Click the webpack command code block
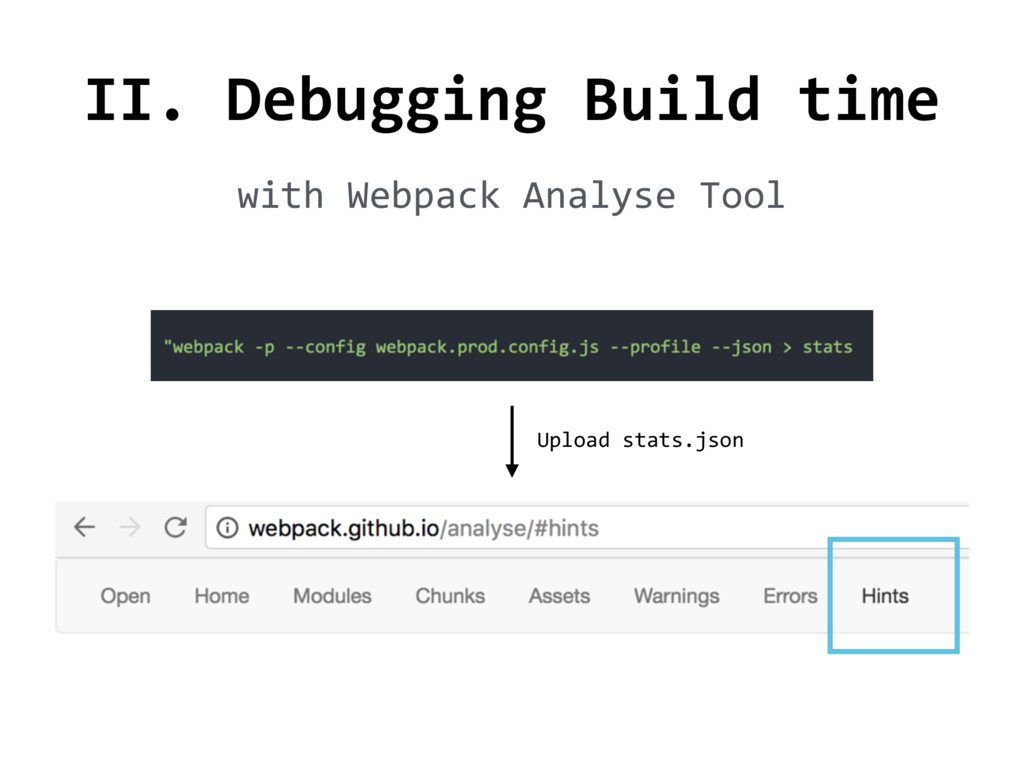The height and width of the screenshot is (768, 1024). [511, 345]
